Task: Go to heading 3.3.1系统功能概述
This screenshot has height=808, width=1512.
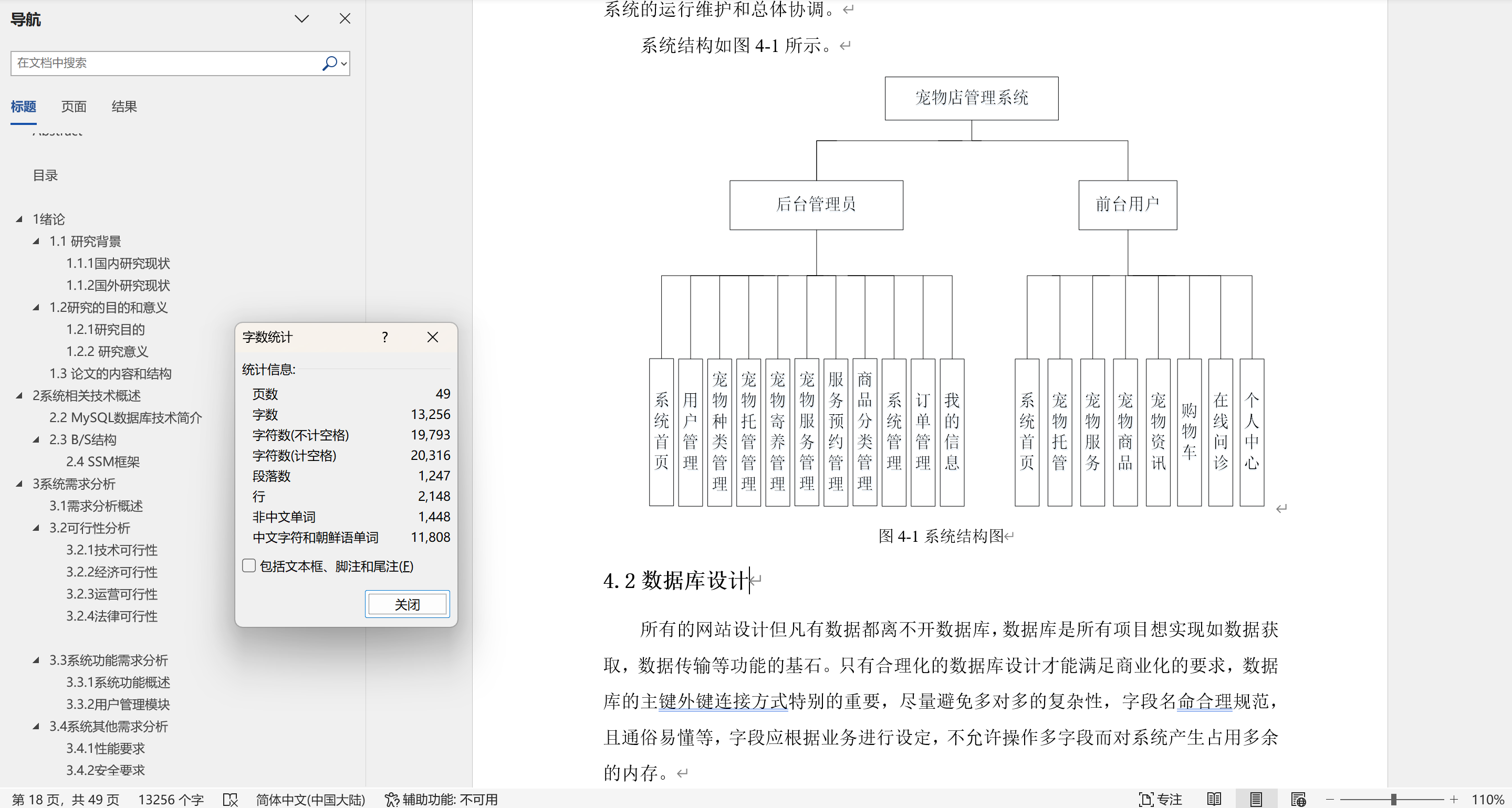Action: pos(118,682)
